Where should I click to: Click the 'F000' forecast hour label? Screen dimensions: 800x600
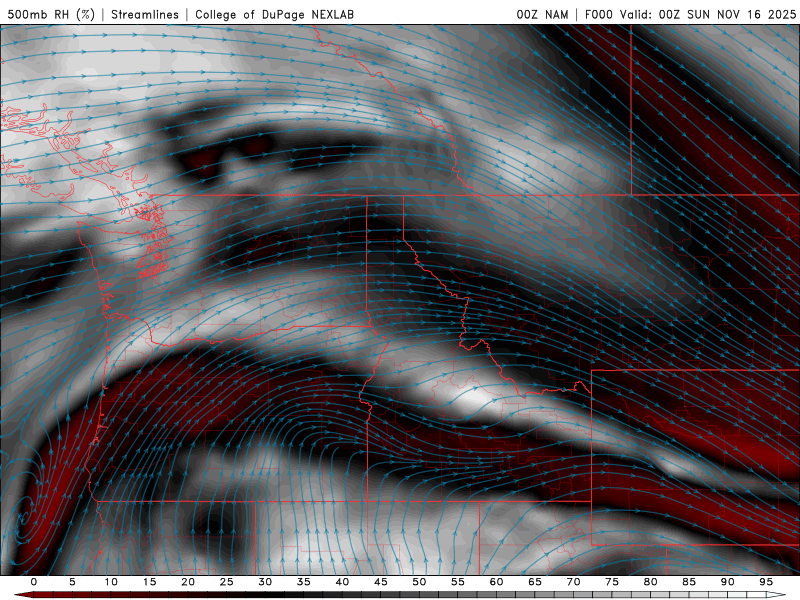tap(599, 14)
